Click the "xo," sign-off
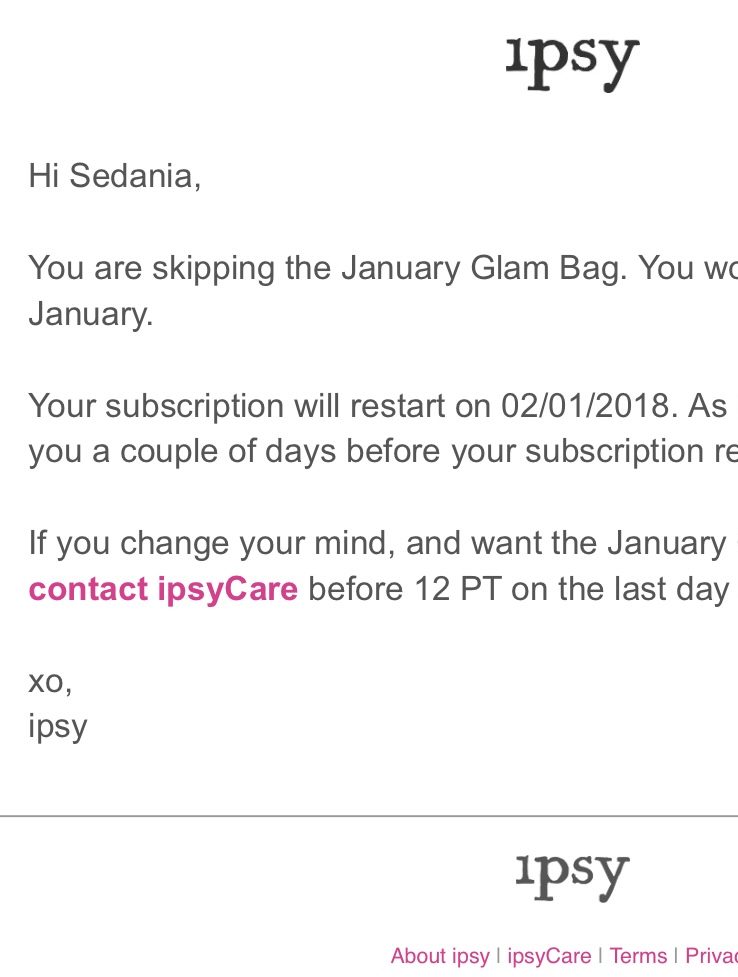 pos(50,681)
